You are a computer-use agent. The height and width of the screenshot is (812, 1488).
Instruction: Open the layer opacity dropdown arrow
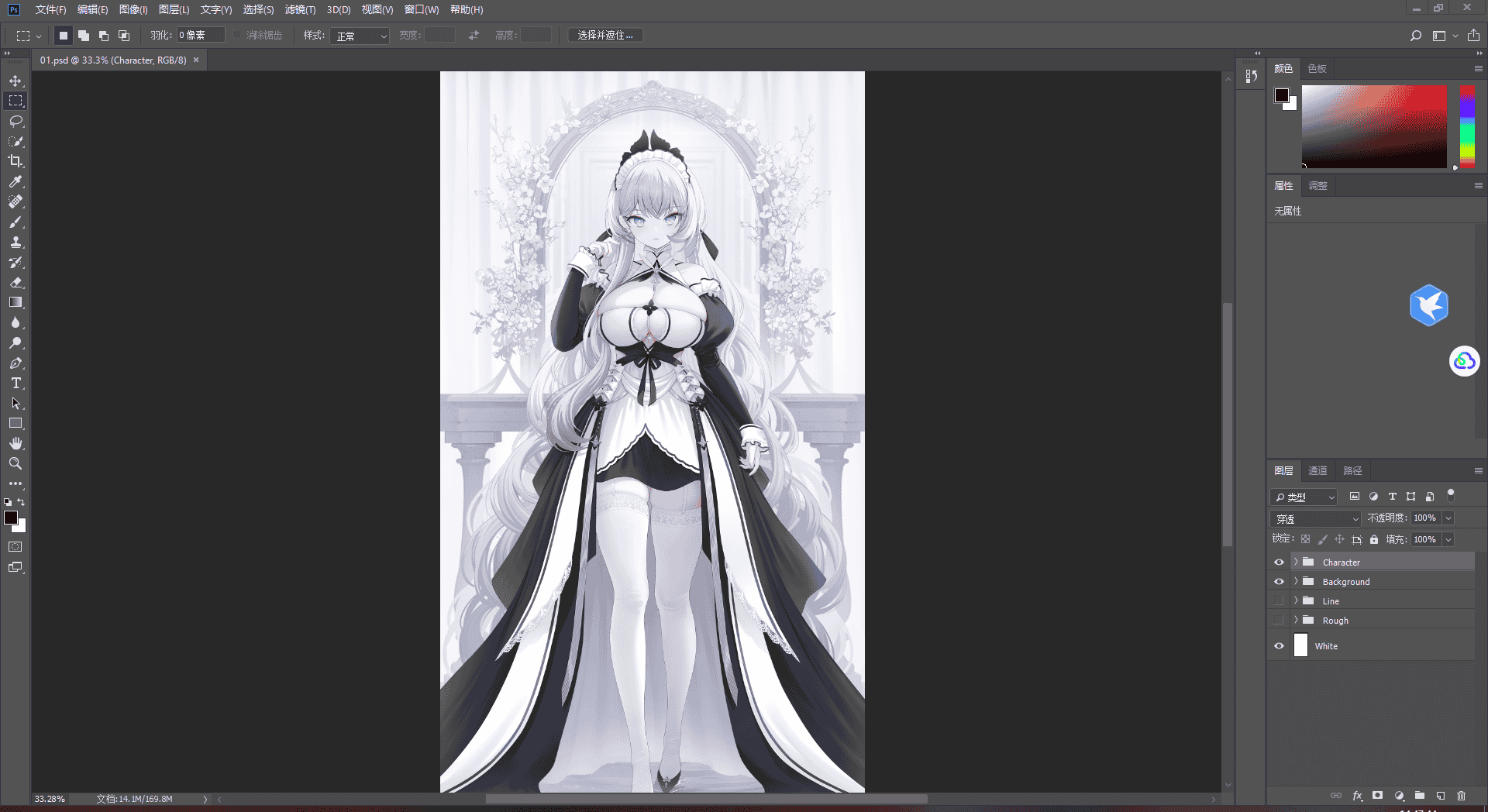[x=1448, y=518]
